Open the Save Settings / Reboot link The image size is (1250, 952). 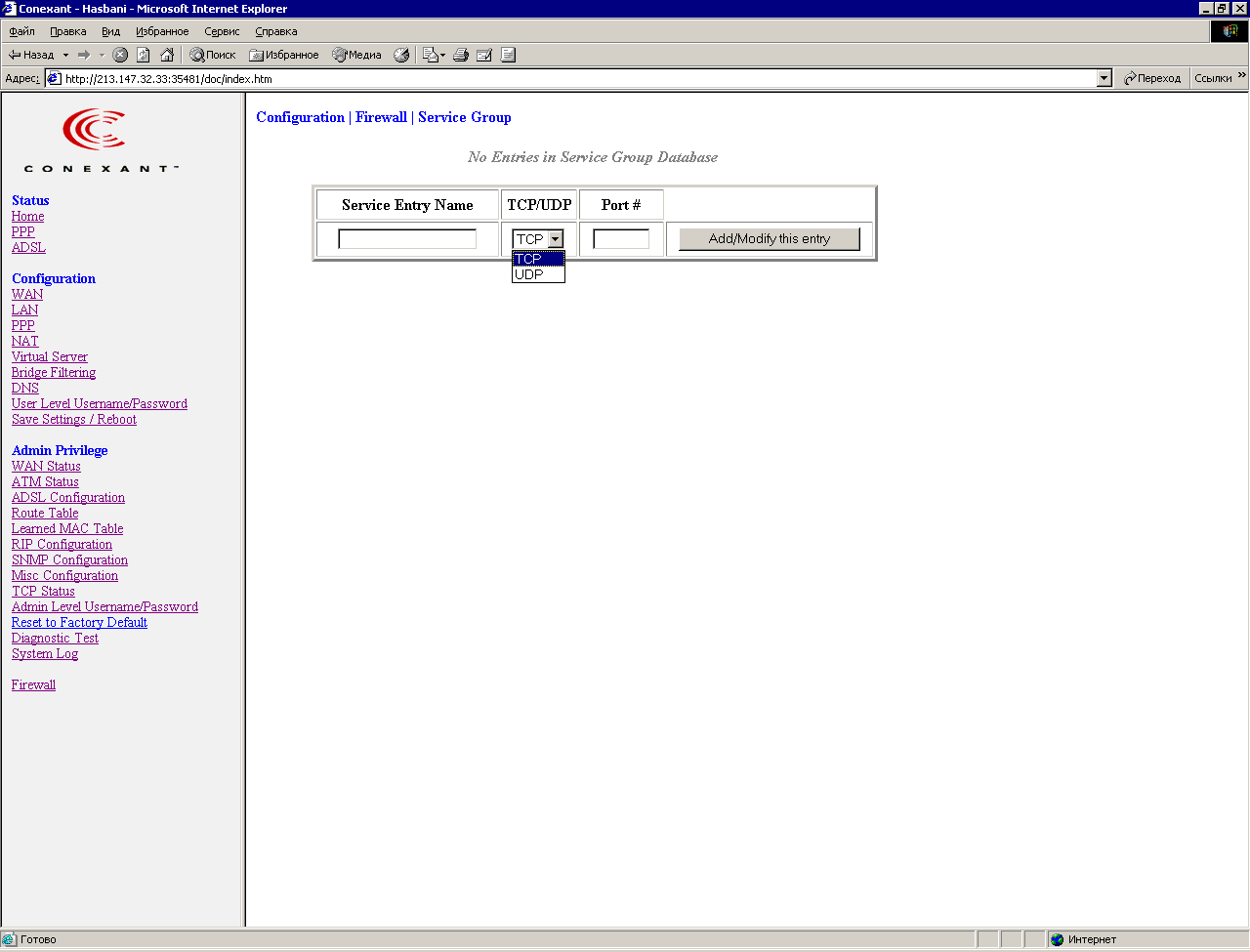click(x=74, y=419)
